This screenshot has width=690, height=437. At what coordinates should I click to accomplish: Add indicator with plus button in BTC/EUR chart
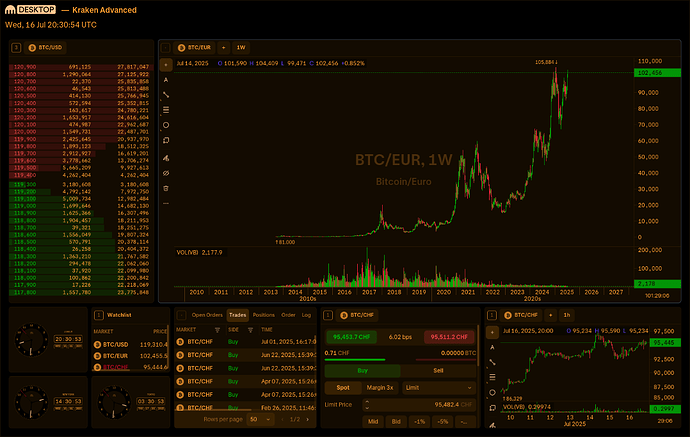click(224, 48)
